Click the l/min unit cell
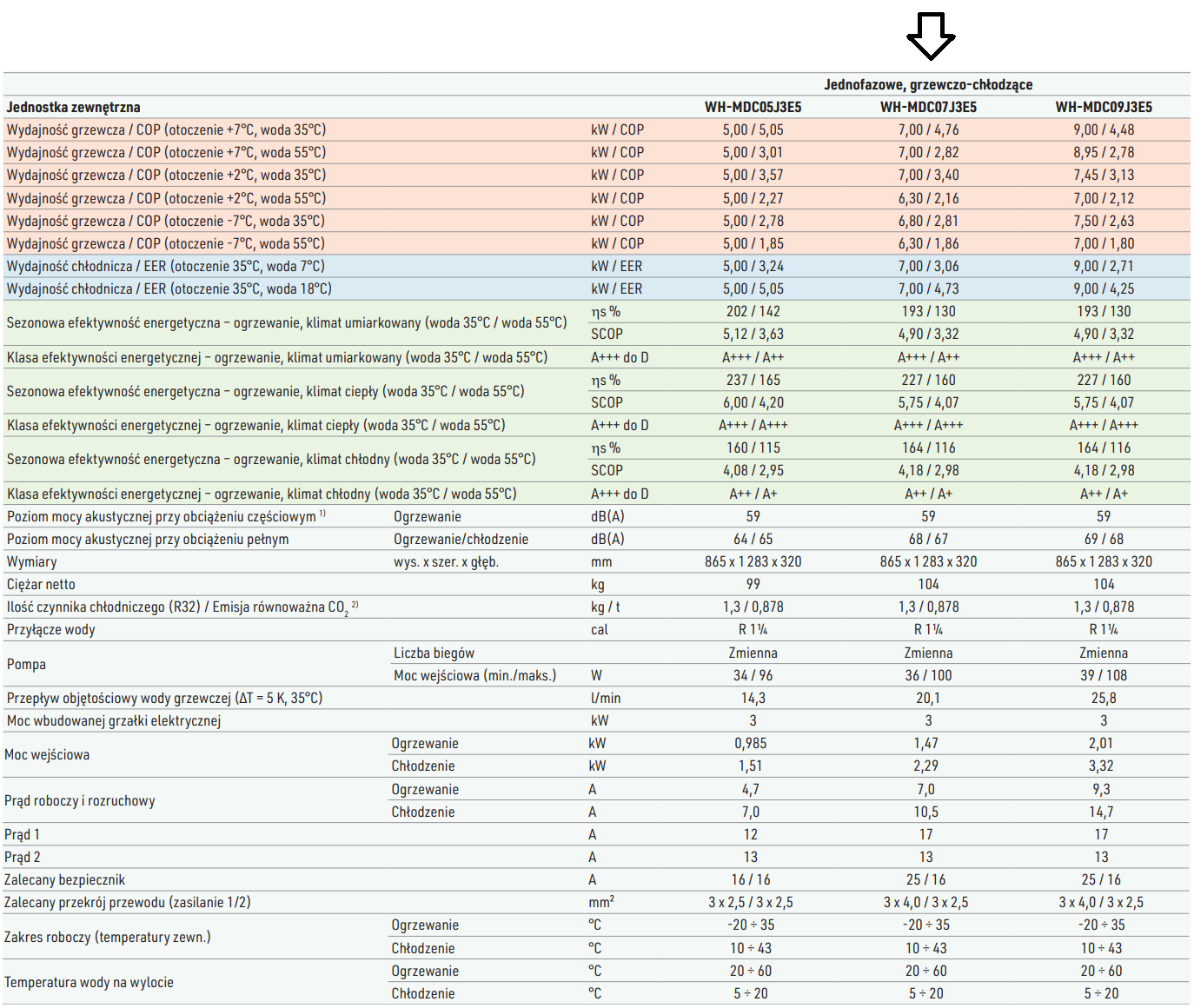Screen dimensions: 1194x1008 point(606,698)
